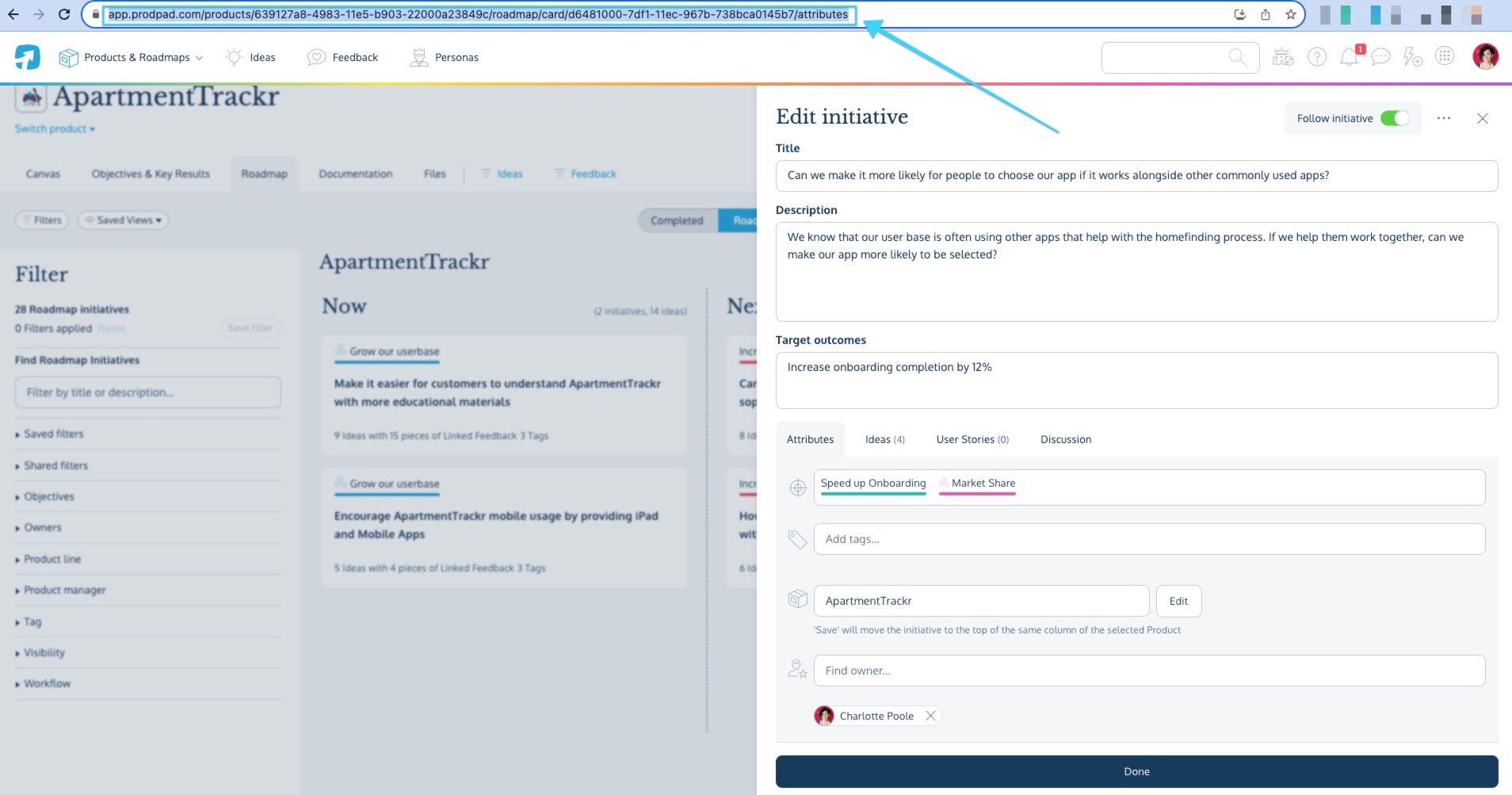Click the Done button
Image resolution: width=1512 pixels, height=795 pixels.
[1136, 770]
